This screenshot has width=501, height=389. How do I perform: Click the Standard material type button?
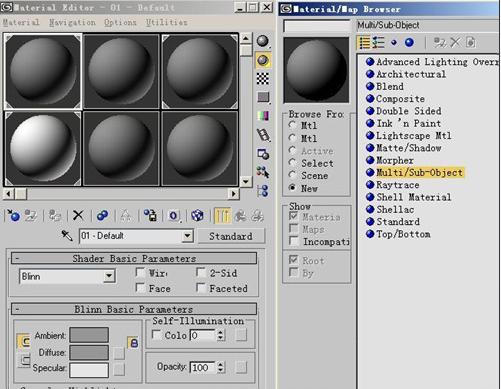[231, 236]
